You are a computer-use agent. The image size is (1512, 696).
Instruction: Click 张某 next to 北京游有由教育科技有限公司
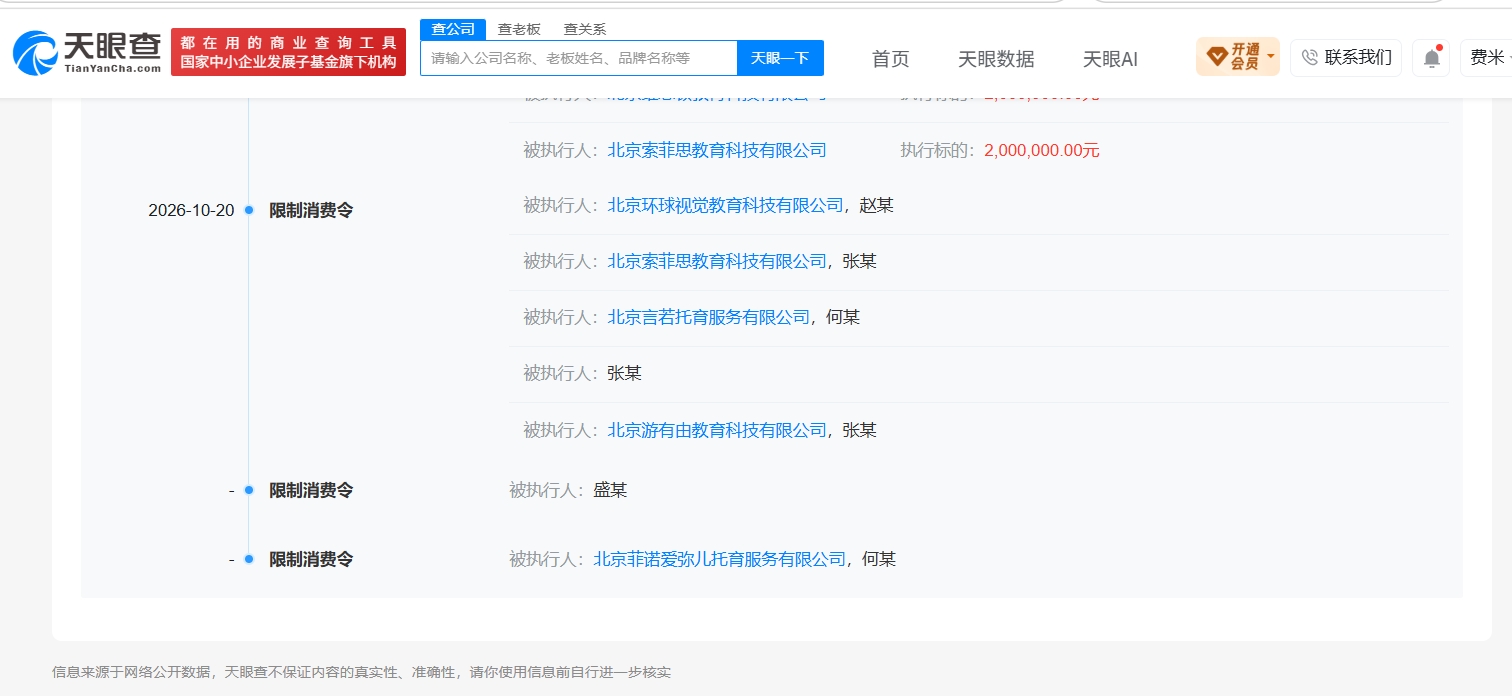tap(860, 430)
